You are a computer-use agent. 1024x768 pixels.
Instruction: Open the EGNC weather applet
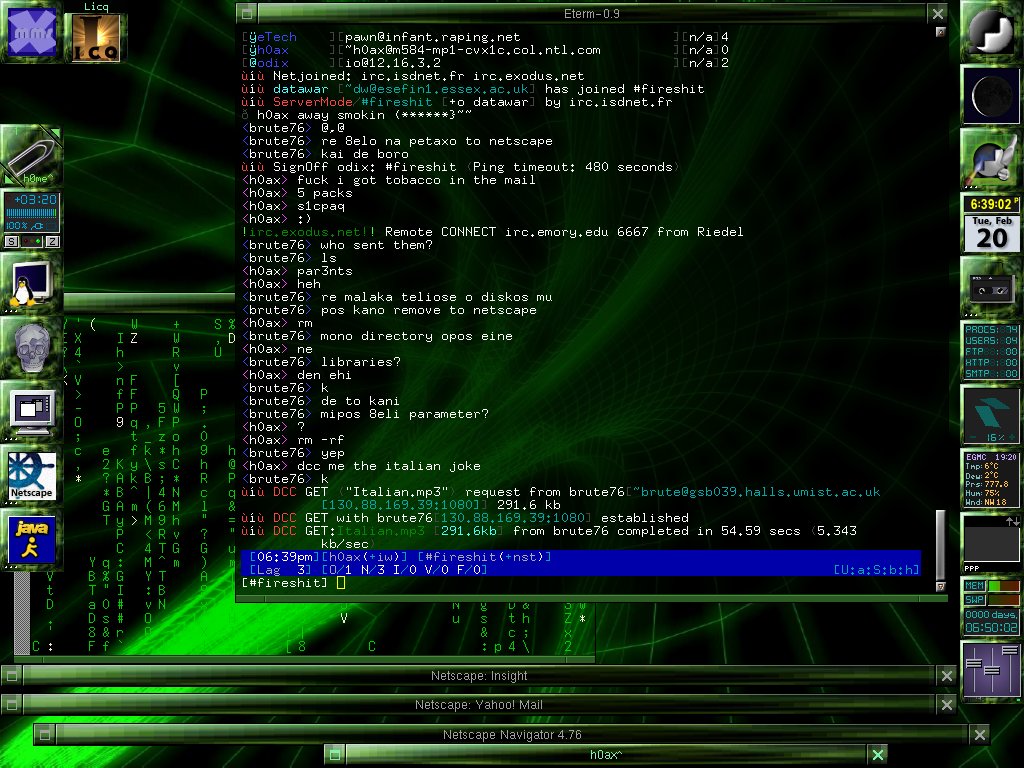pos(990,479)
